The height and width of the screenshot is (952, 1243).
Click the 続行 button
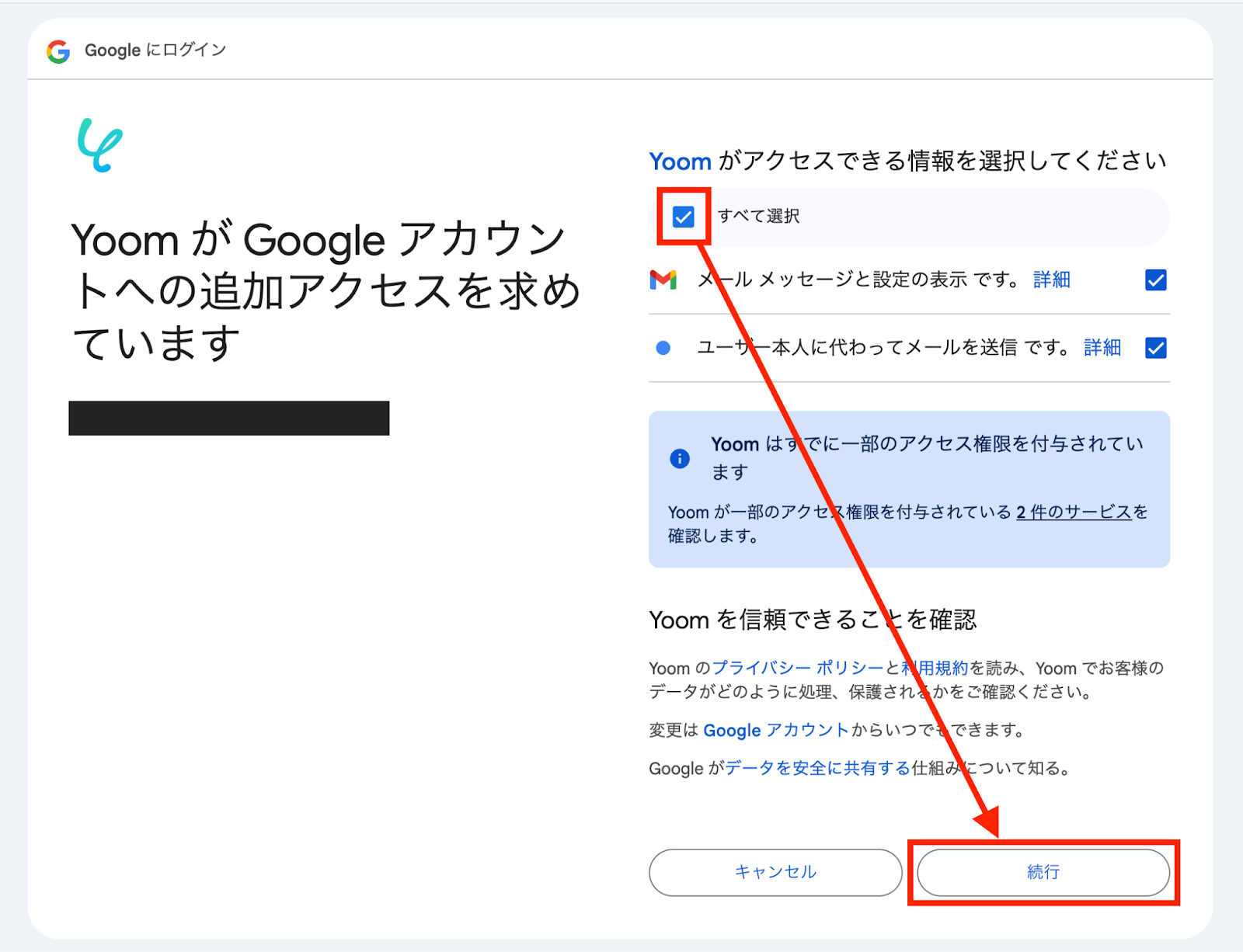1043,872
